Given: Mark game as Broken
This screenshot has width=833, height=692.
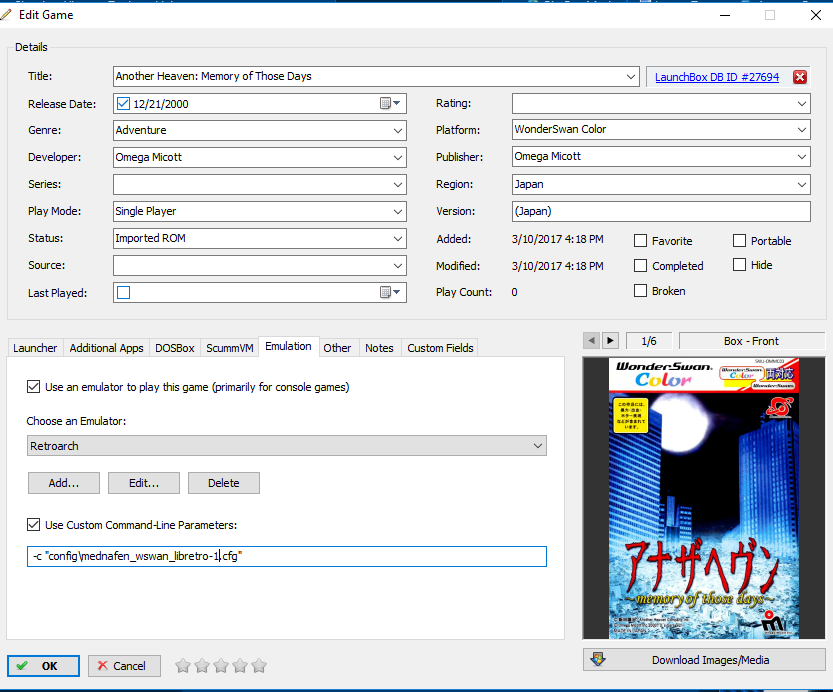Looking at the screenshot, I should [641, 291].
